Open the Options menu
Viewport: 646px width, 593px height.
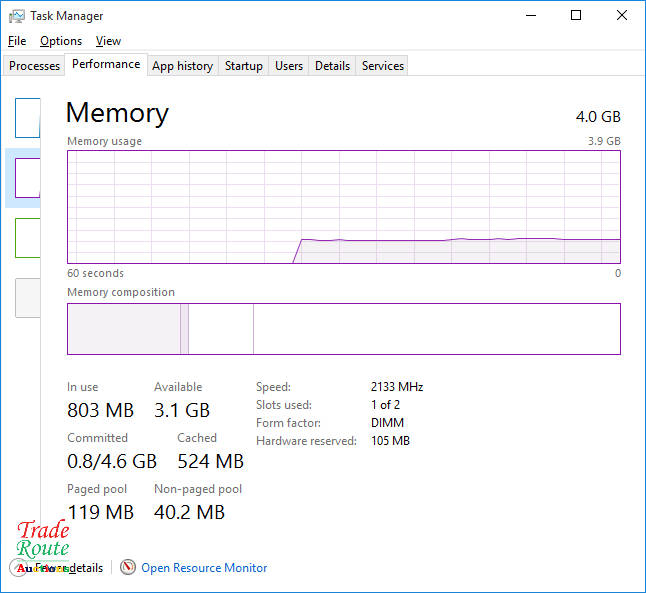coord(61,41)
